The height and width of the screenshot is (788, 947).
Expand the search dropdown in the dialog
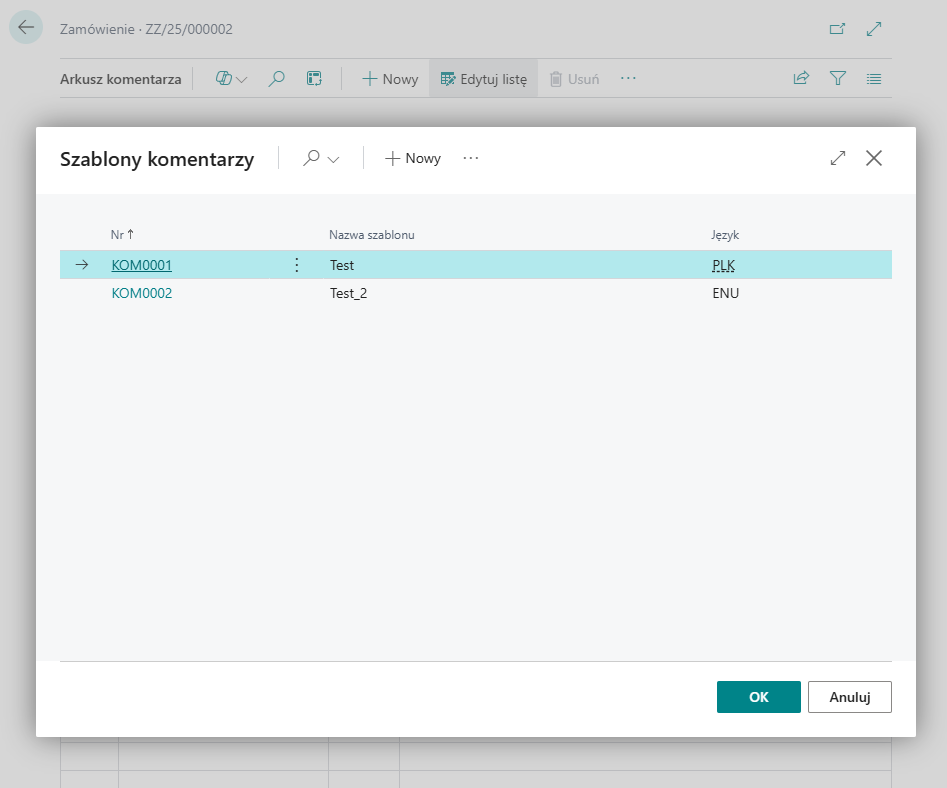(321, 158)
